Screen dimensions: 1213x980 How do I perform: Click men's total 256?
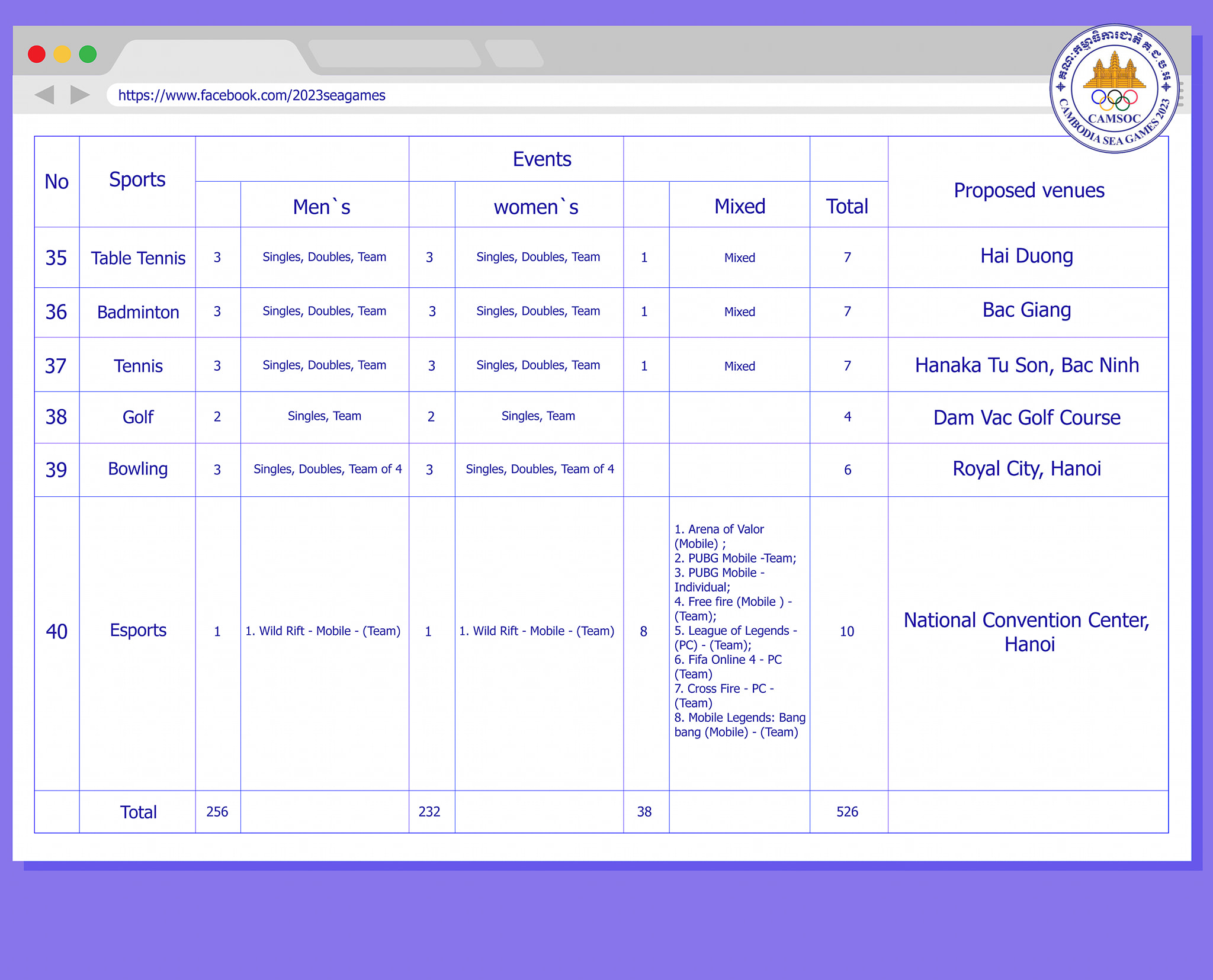tap(217, 812)
